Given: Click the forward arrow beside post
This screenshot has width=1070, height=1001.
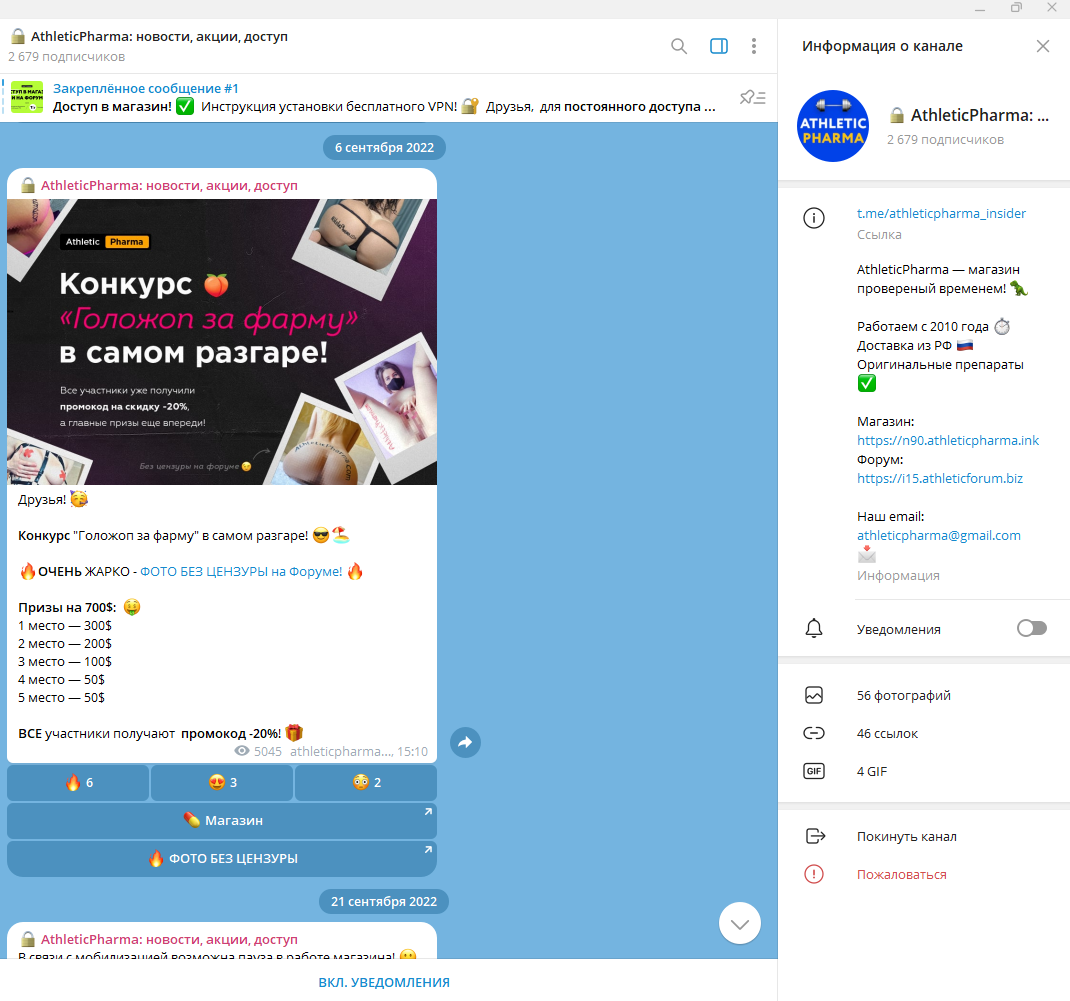Looking at the screenshot, I should tap(465, 742).
